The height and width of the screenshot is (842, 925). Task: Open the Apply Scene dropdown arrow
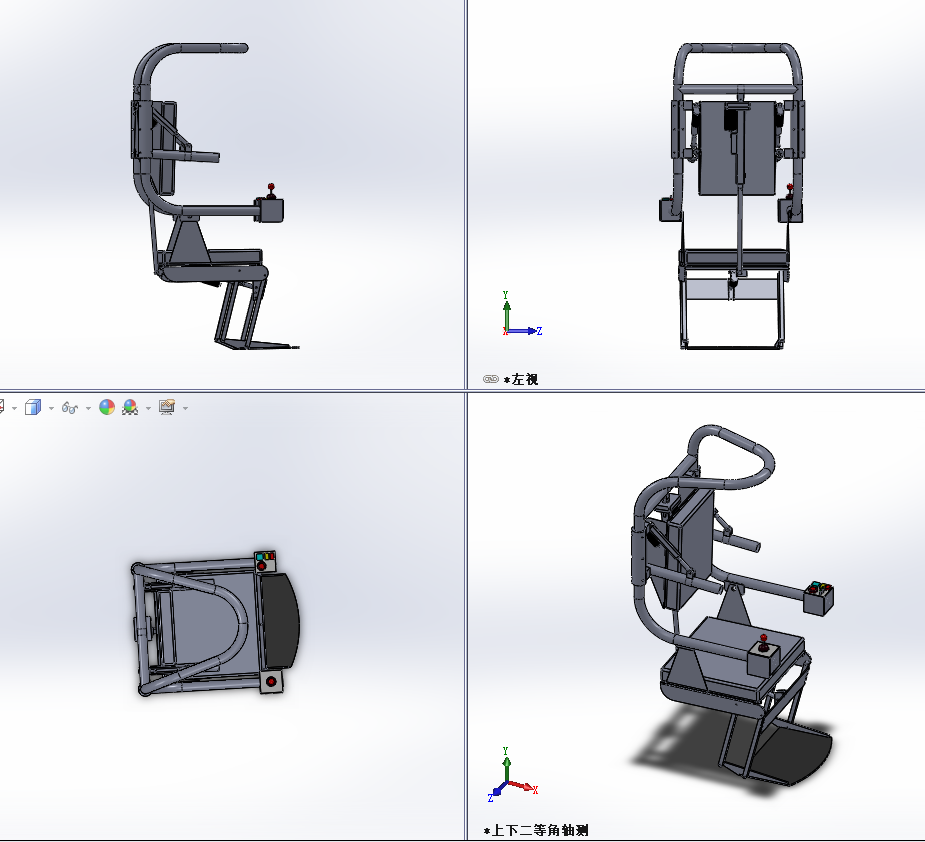coord(148,408)
